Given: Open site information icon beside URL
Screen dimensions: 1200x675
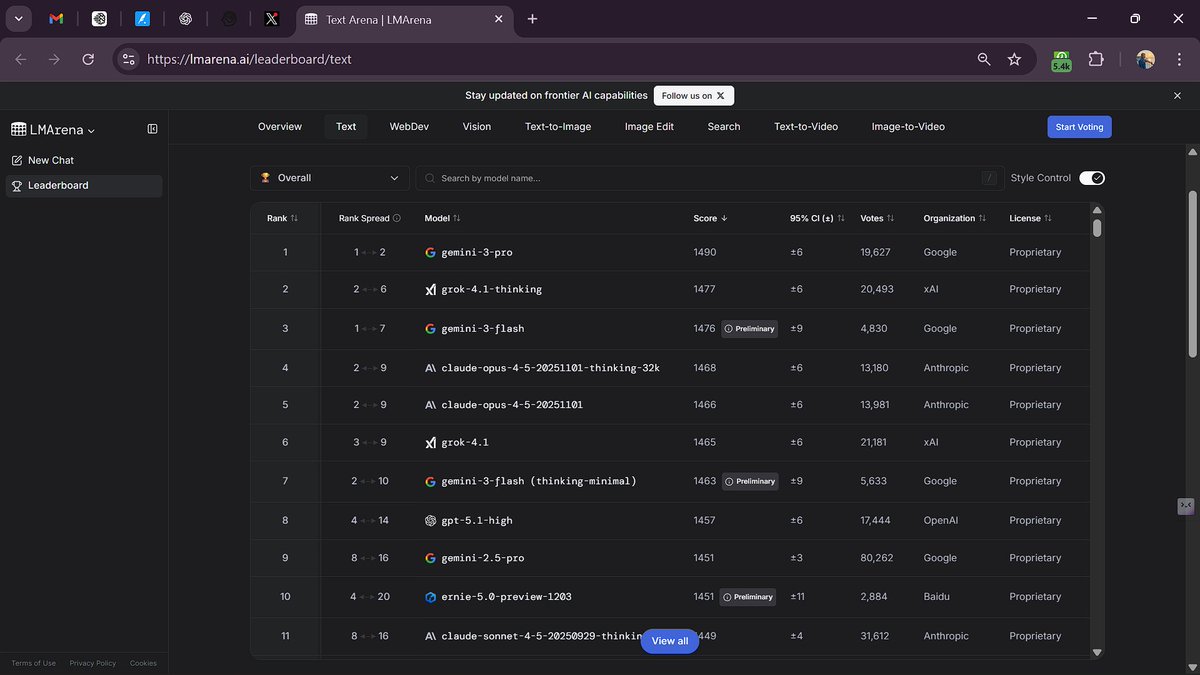Looking at the screenshot, I should tap(128, 59).
